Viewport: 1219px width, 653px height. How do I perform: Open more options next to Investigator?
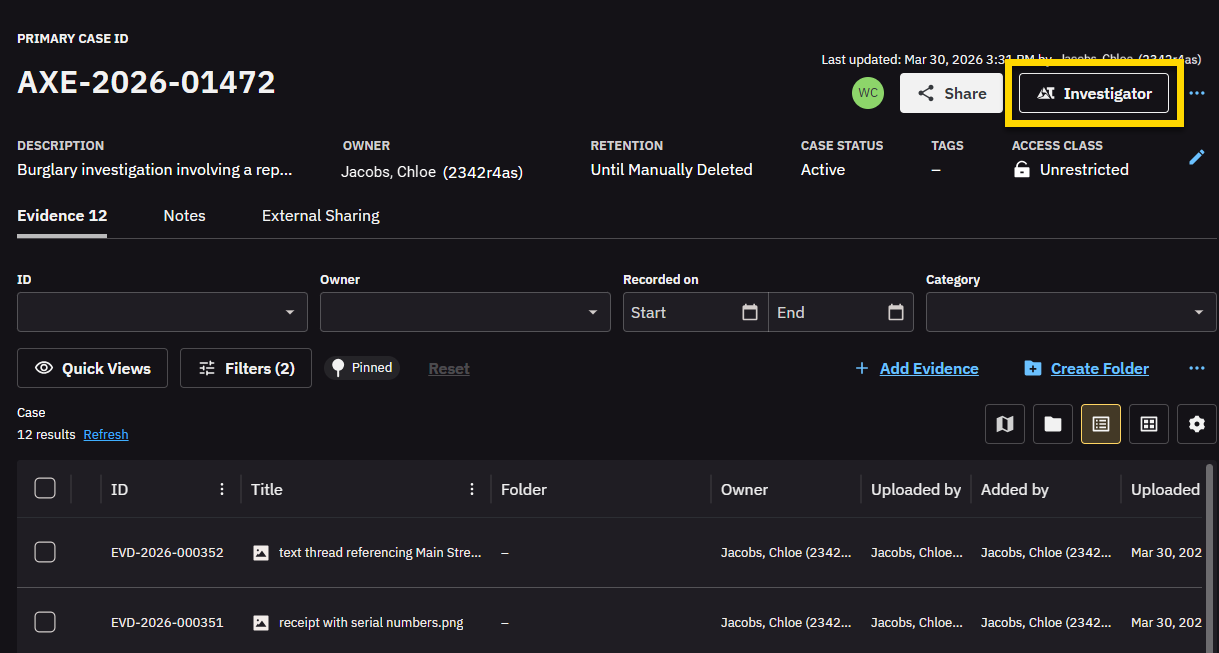1197,93
